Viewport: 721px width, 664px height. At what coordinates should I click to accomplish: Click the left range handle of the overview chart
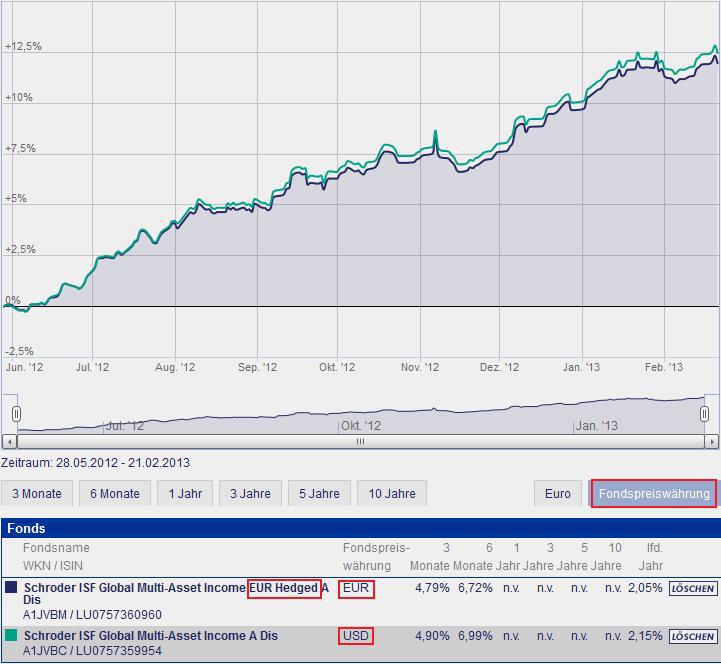[16, 413]
